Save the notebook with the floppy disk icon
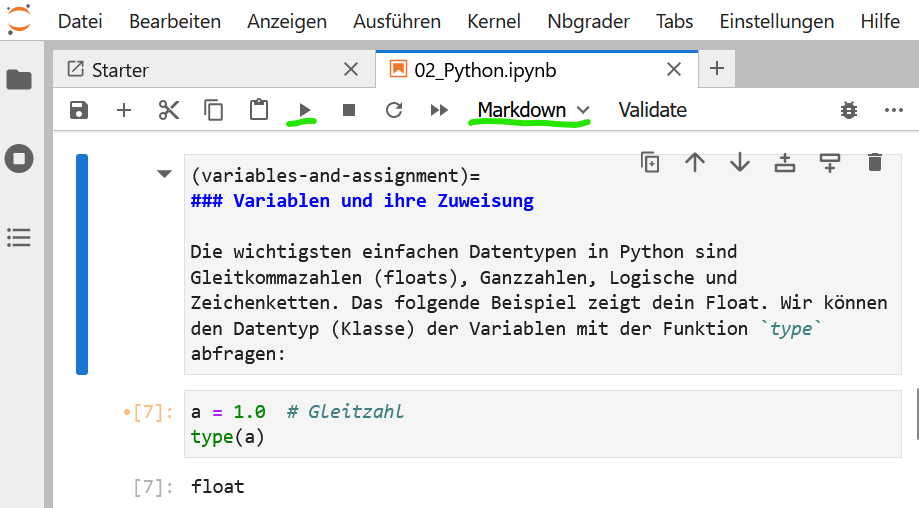 pos(79,110)
